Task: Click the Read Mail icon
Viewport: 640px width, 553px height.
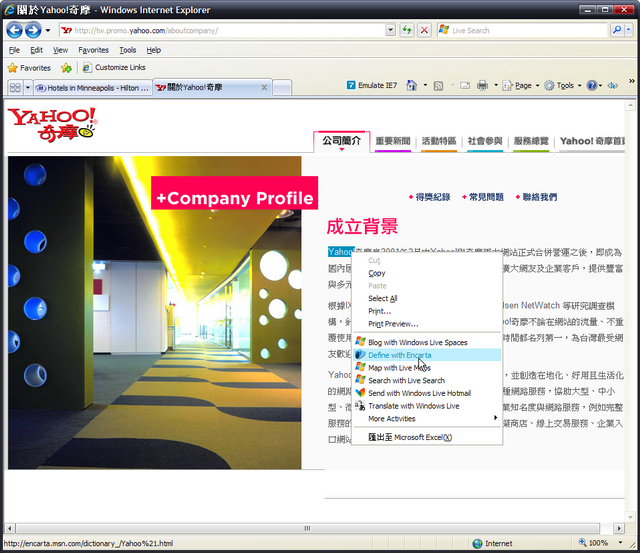Action: pos(465,86)
